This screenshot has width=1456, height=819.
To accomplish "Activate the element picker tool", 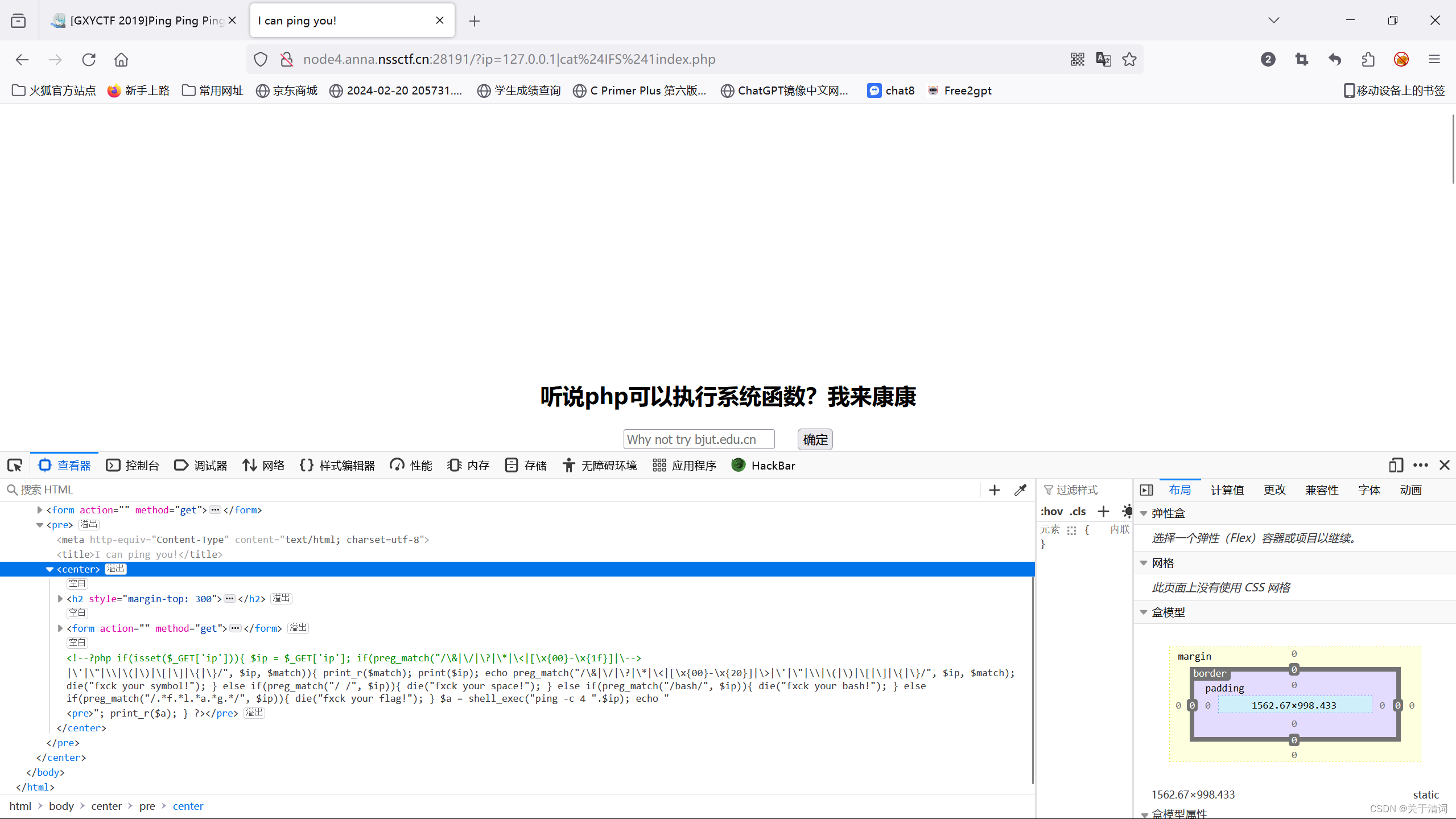I will (x=15, y=466).
